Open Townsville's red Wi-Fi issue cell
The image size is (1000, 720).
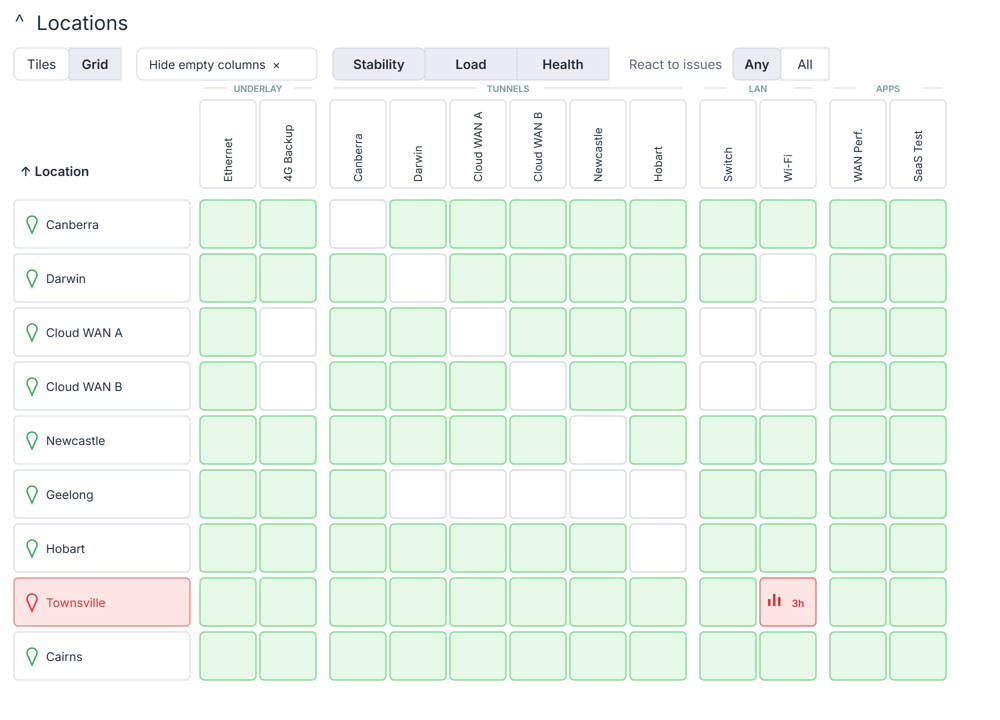click(788, 602)
